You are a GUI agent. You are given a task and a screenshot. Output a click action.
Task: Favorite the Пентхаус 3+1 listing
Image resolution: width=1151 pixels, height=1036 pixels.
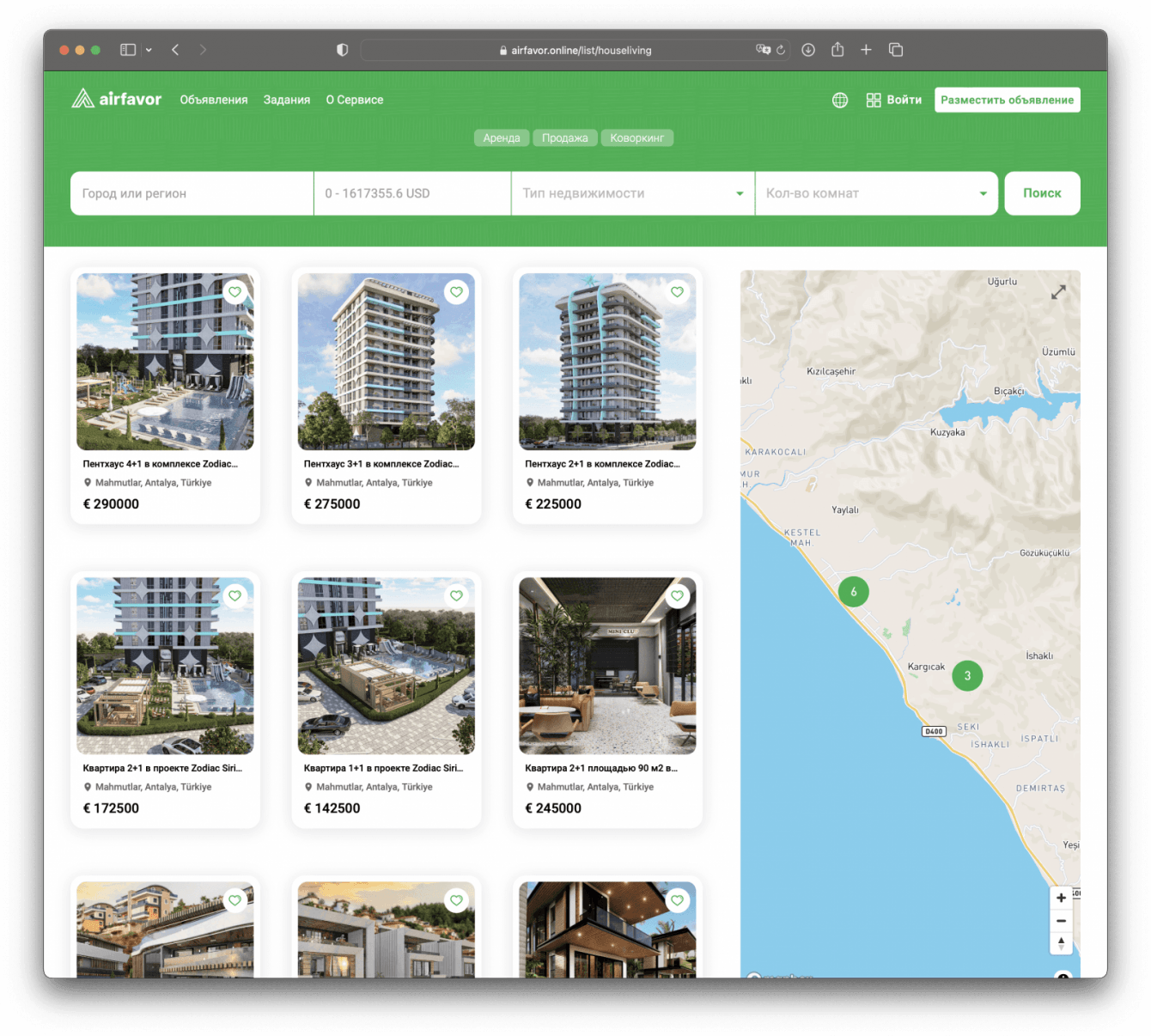tap(456, 292)
